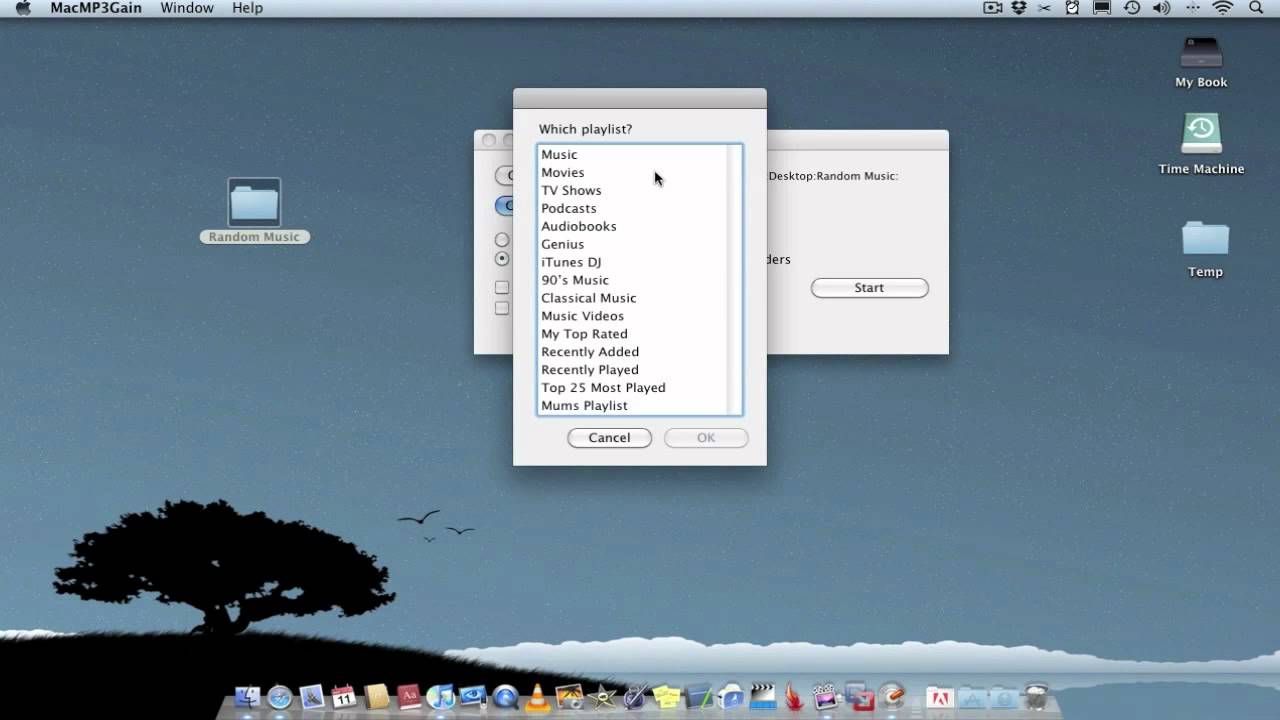This screenshot has width=1280, height=720.
Task: Open iPhoto icon in the Dock
Action: (569, 697)
